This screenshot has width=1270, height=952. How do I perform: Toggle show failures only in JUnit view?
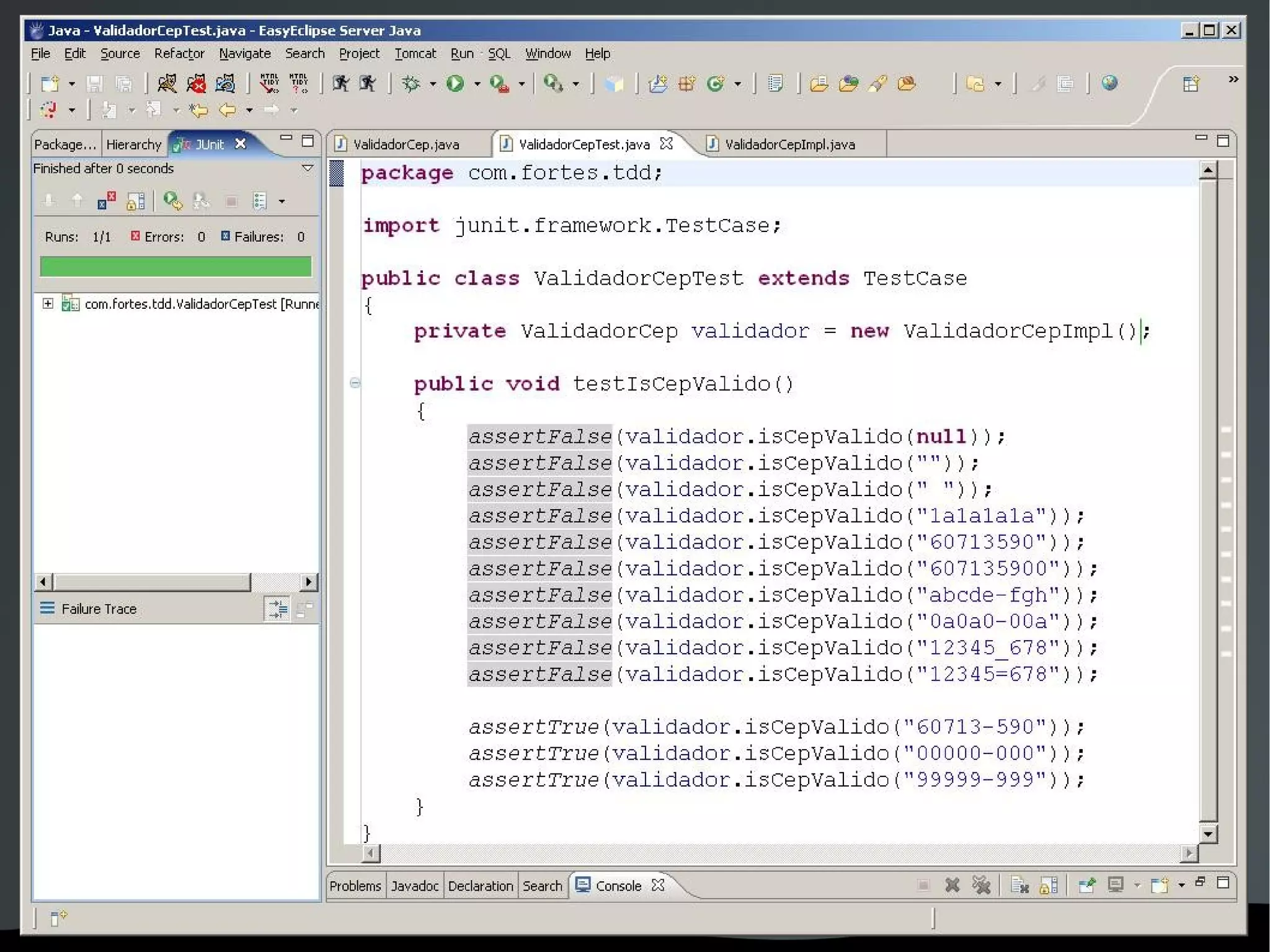coord(106,201)
